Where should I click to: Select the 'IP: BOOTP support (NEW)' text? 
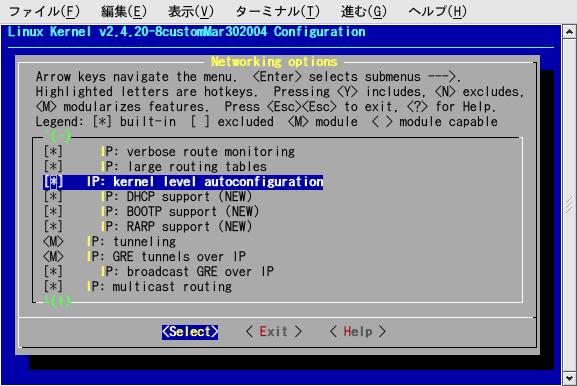click(x=180, y=212)
